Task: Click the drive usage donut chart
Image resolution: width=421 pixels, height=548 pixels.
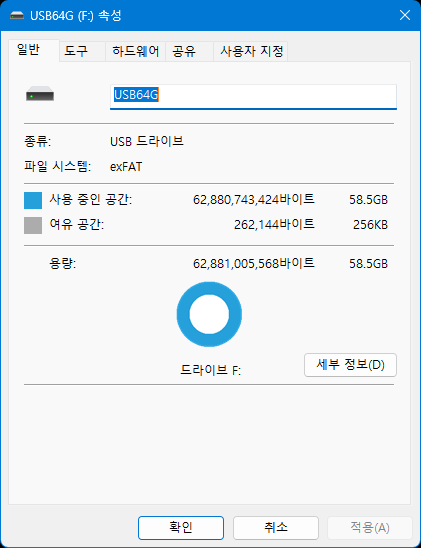Action: [209, 314]
